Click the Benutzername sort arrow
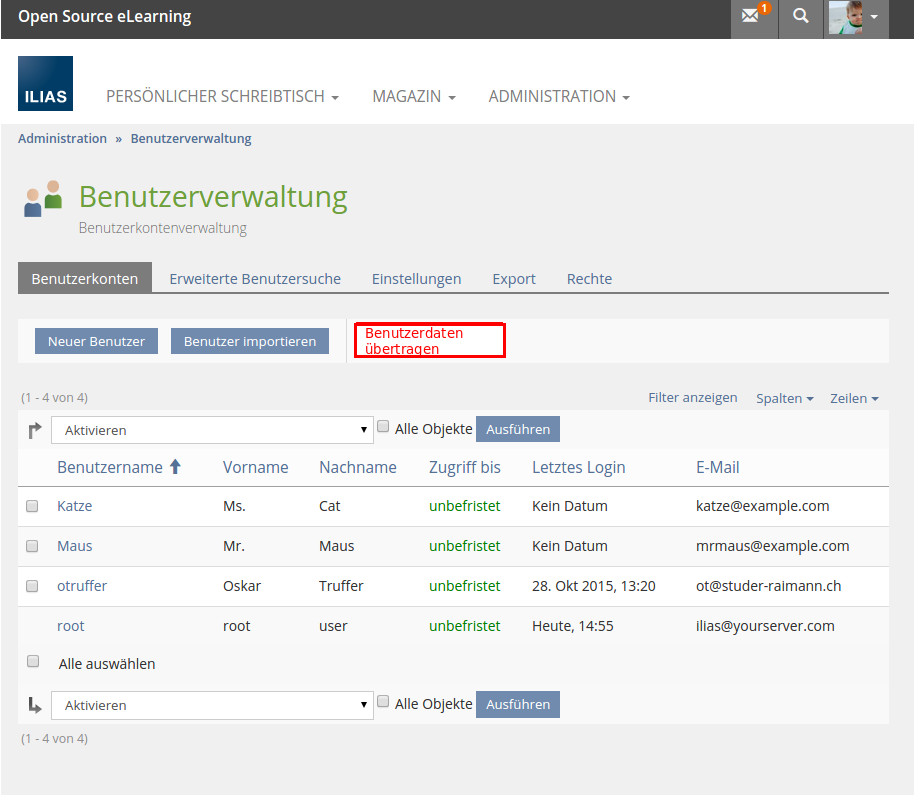 [175, 467]
